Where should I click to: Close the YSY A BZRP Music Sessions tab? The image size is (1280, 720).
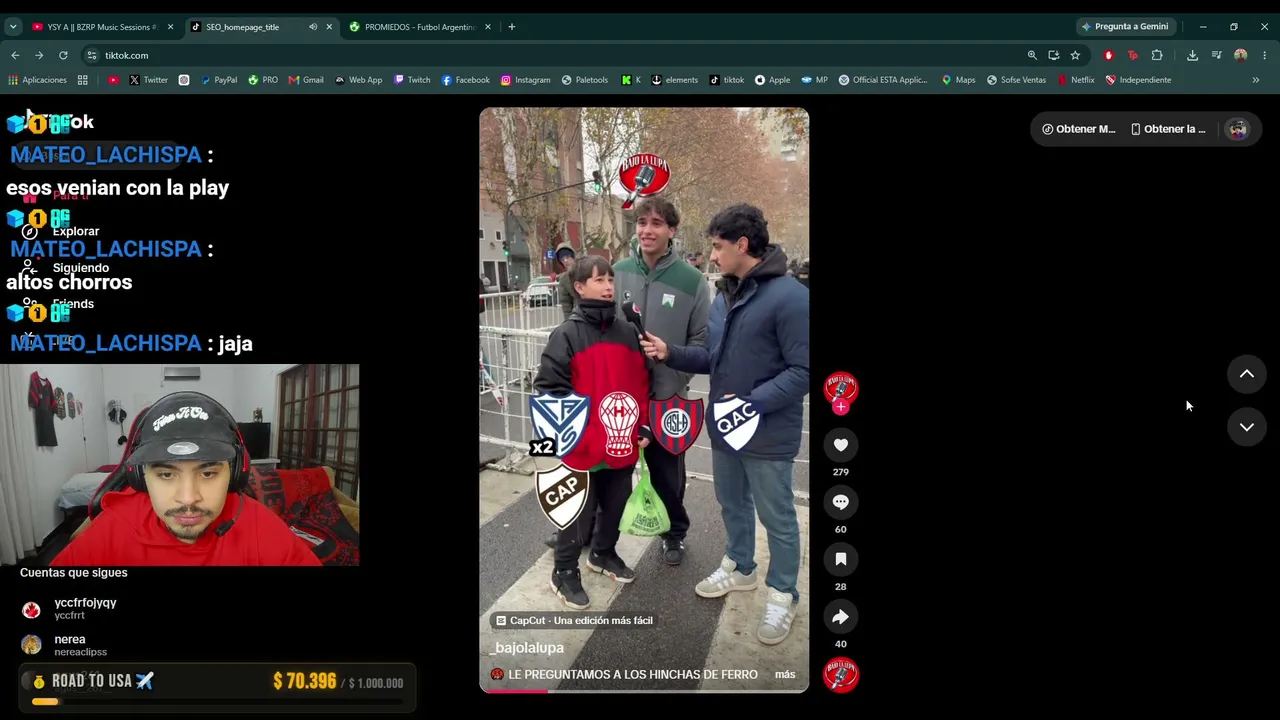tap(170, 27)
